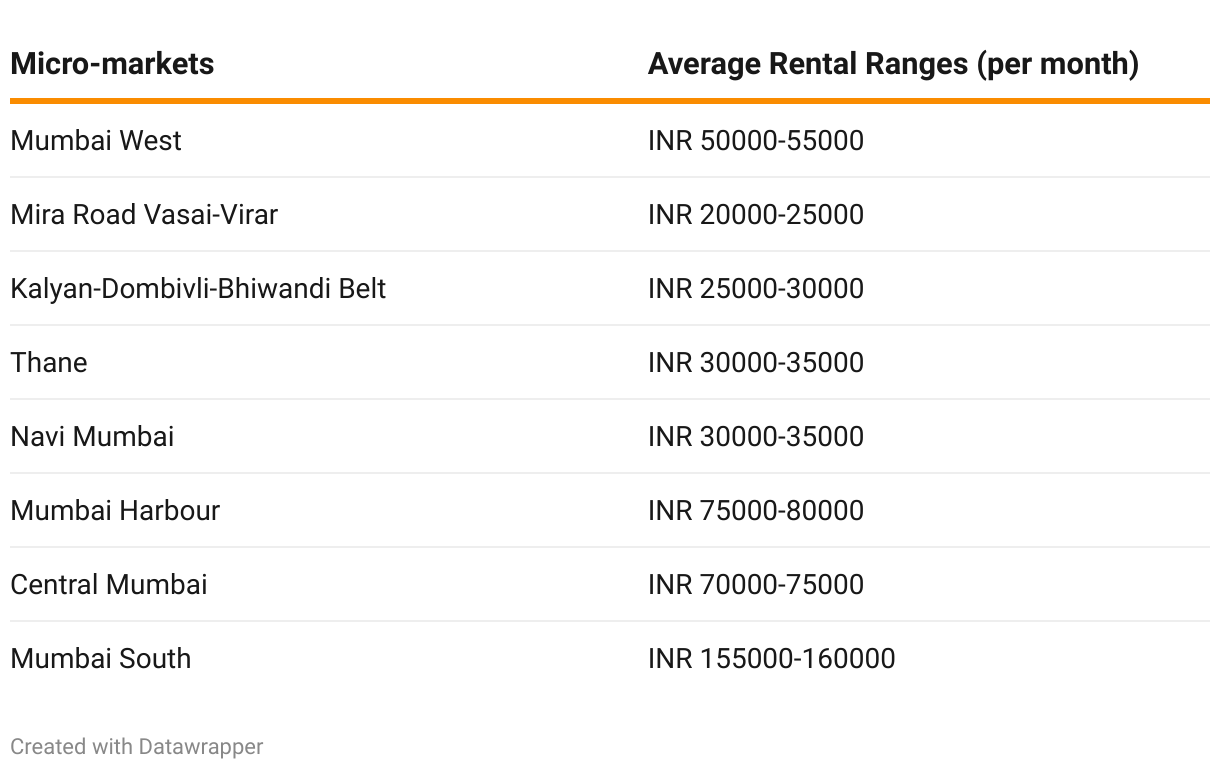
Task: Click the Kalyan-Dombivli-Bhiwandi Belt entry
Action: [x=198, y=288]
